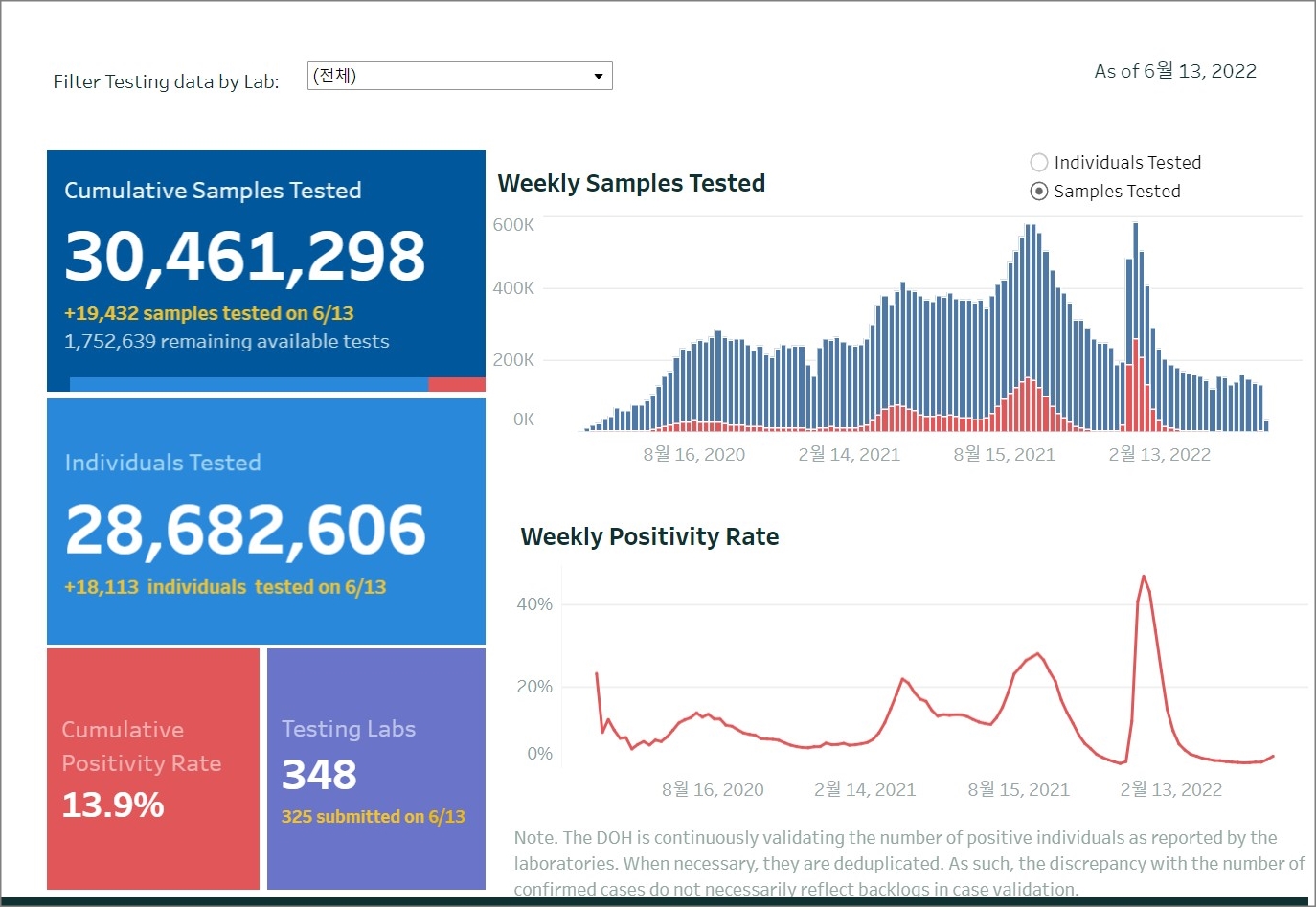Select the Individuals Tested radio button
This screenshot has width=1316, height=907.
[1039, 163]
